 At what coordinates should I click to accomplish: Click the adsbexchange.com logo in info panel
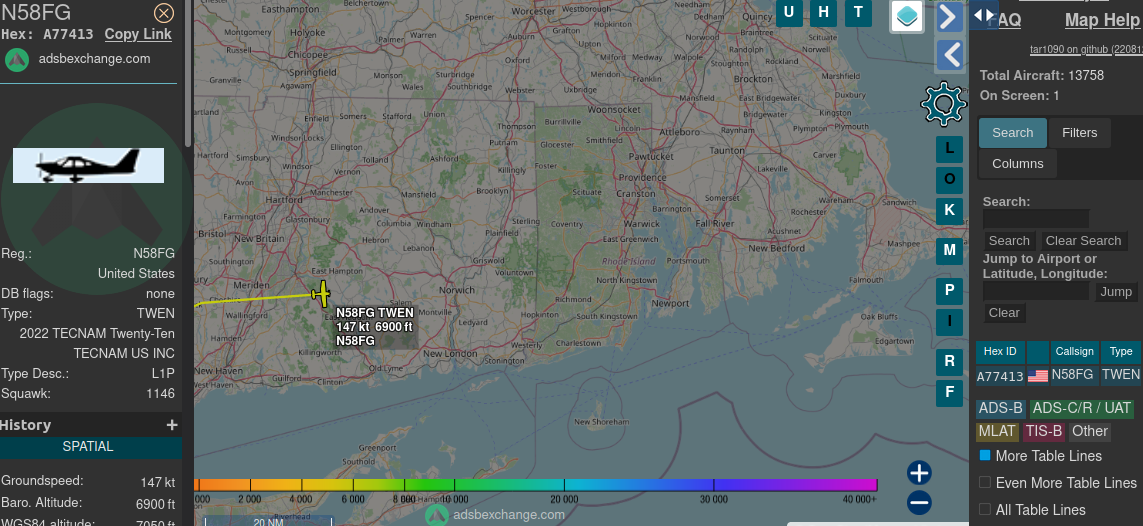[17, 59]
